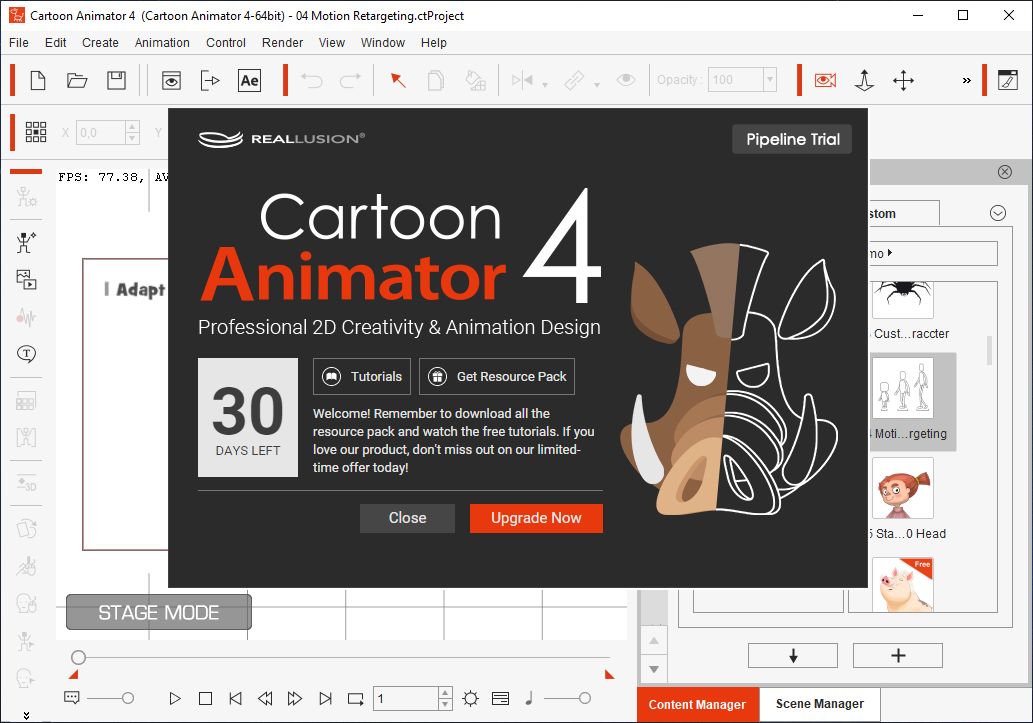Select the red-haired girl head thumbnail
This screenshot has width=1033, height=723.
point(903,488)
